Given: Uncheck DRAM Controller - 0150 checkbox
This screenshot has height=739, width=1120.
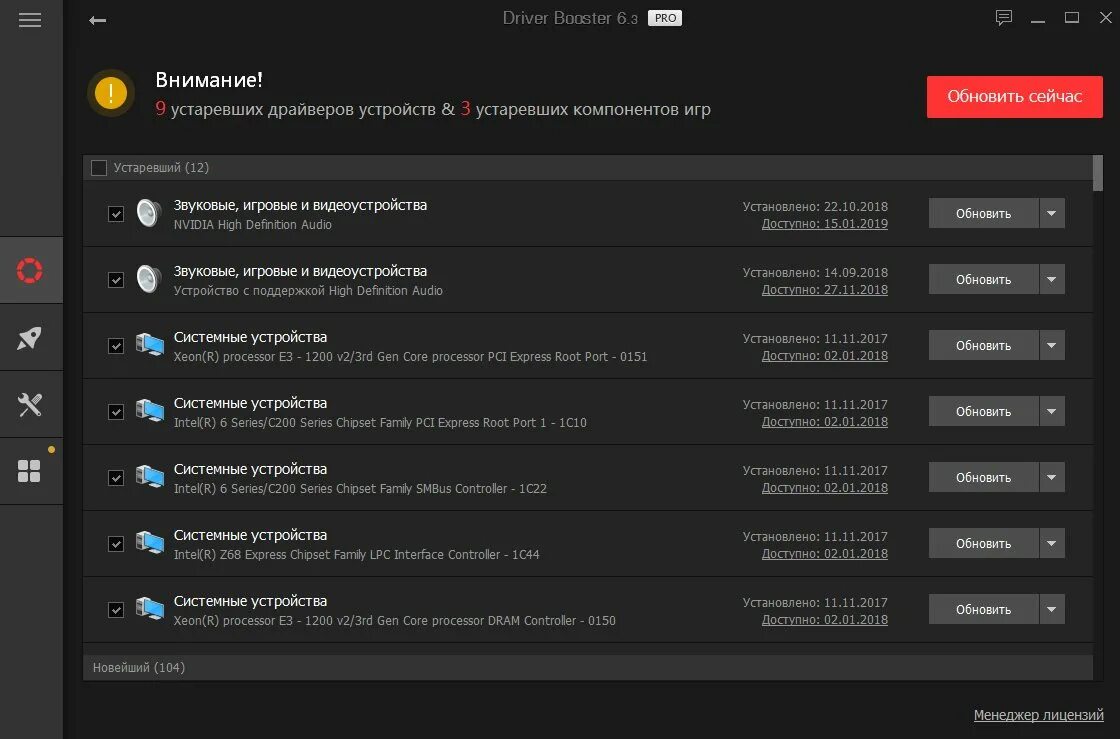Looking at the screenshot, I should 116,610.
